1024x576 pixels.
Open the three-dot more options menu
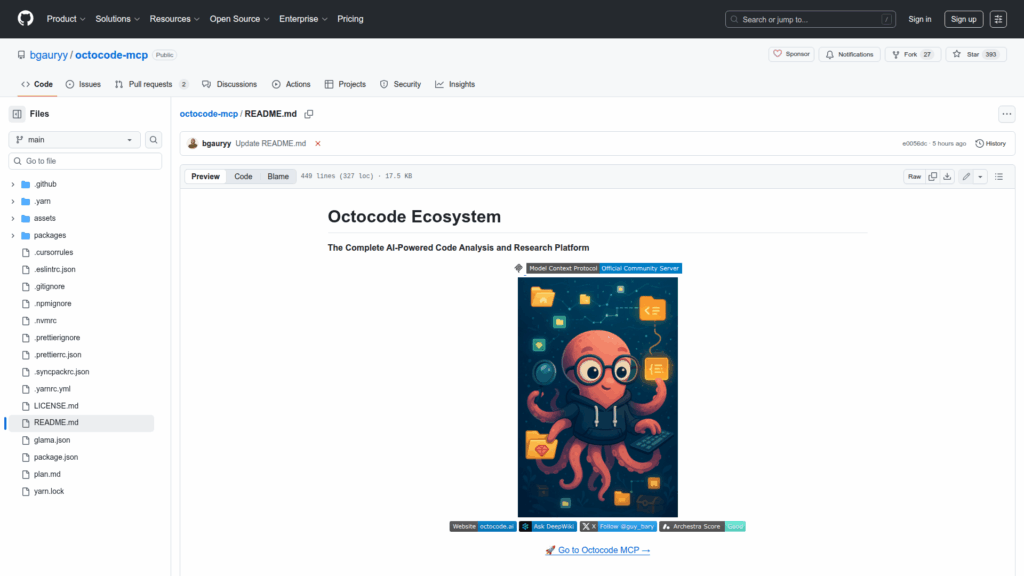[1006, 114]
